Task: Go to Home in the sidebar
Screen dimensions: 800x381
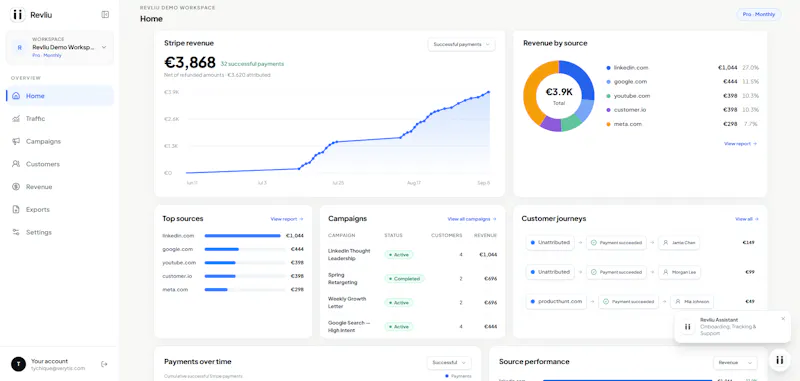Action: click(60, 96)
